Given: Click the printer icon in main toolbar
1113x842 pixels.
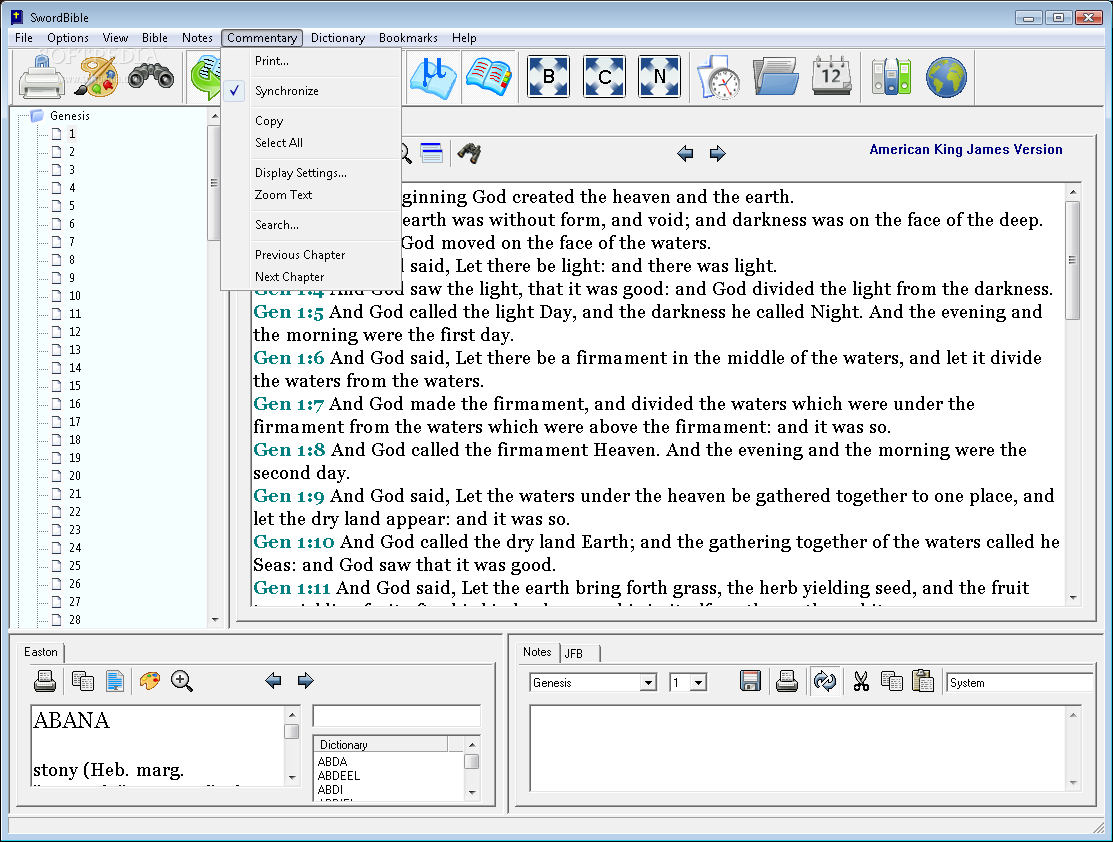Looking at the screenshot, I should coord(41,77).
